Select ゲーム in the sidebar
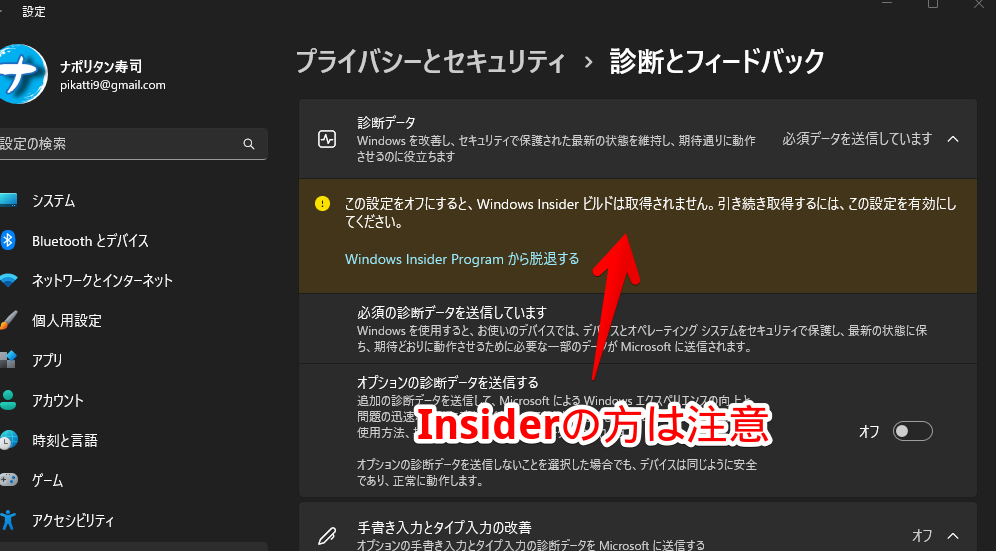 [x=48, y=480]
